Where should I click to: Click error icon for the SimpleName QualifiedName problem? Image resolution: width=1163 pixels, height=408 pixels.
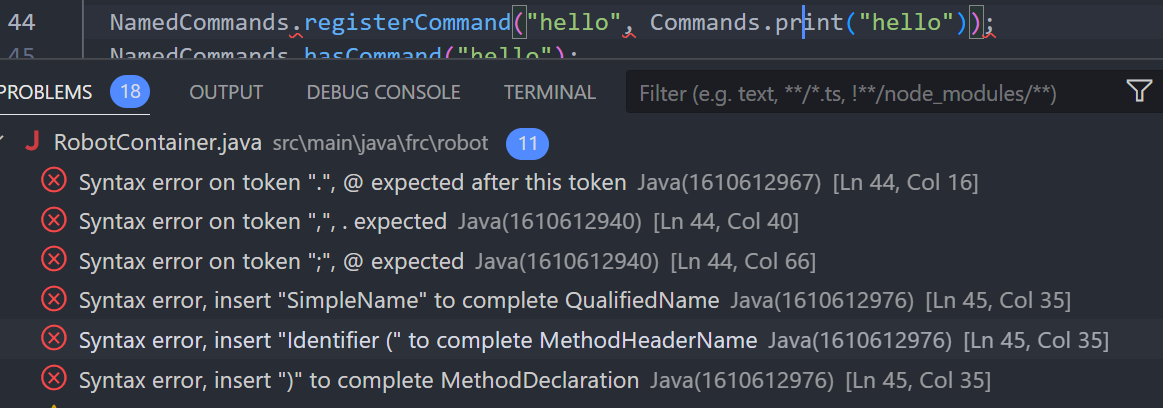point(53,299)
